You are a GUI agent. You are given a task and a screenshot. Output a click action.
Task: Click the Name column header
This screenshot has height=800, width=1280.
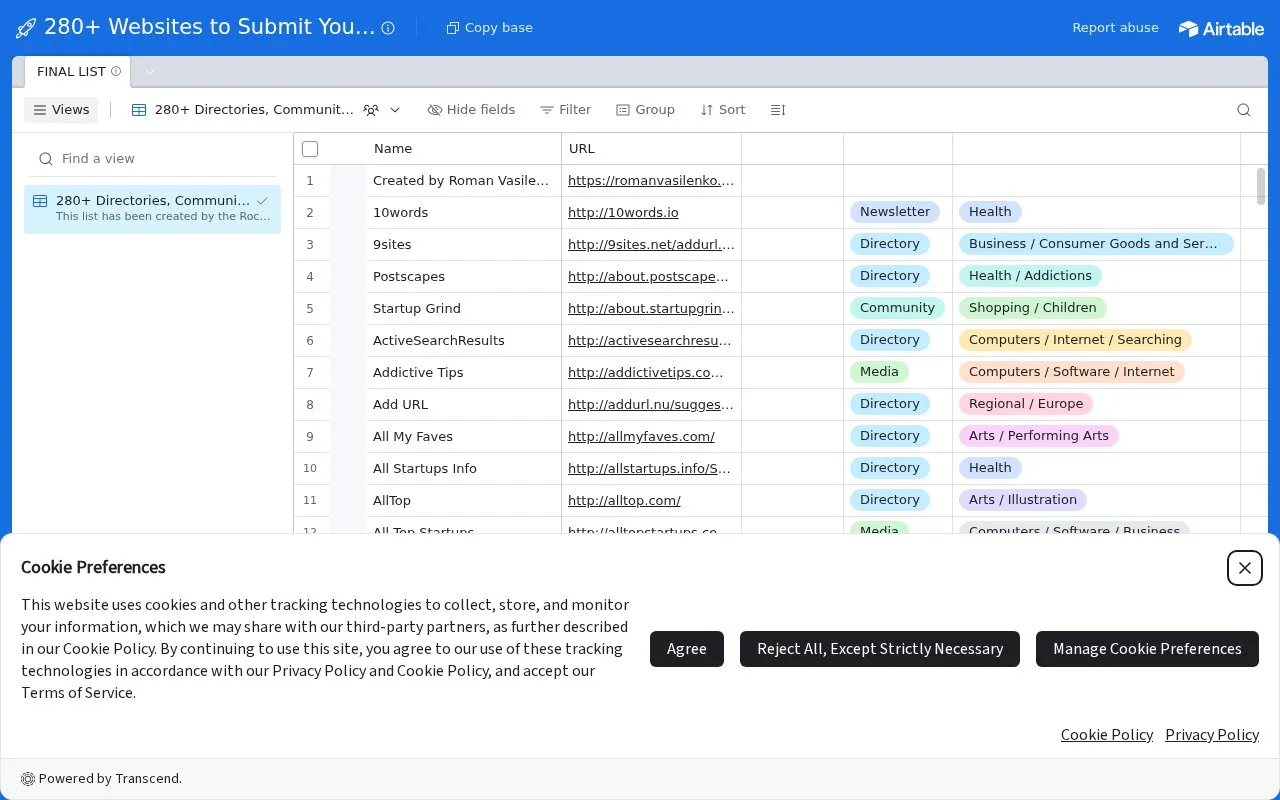coord(463,149)
